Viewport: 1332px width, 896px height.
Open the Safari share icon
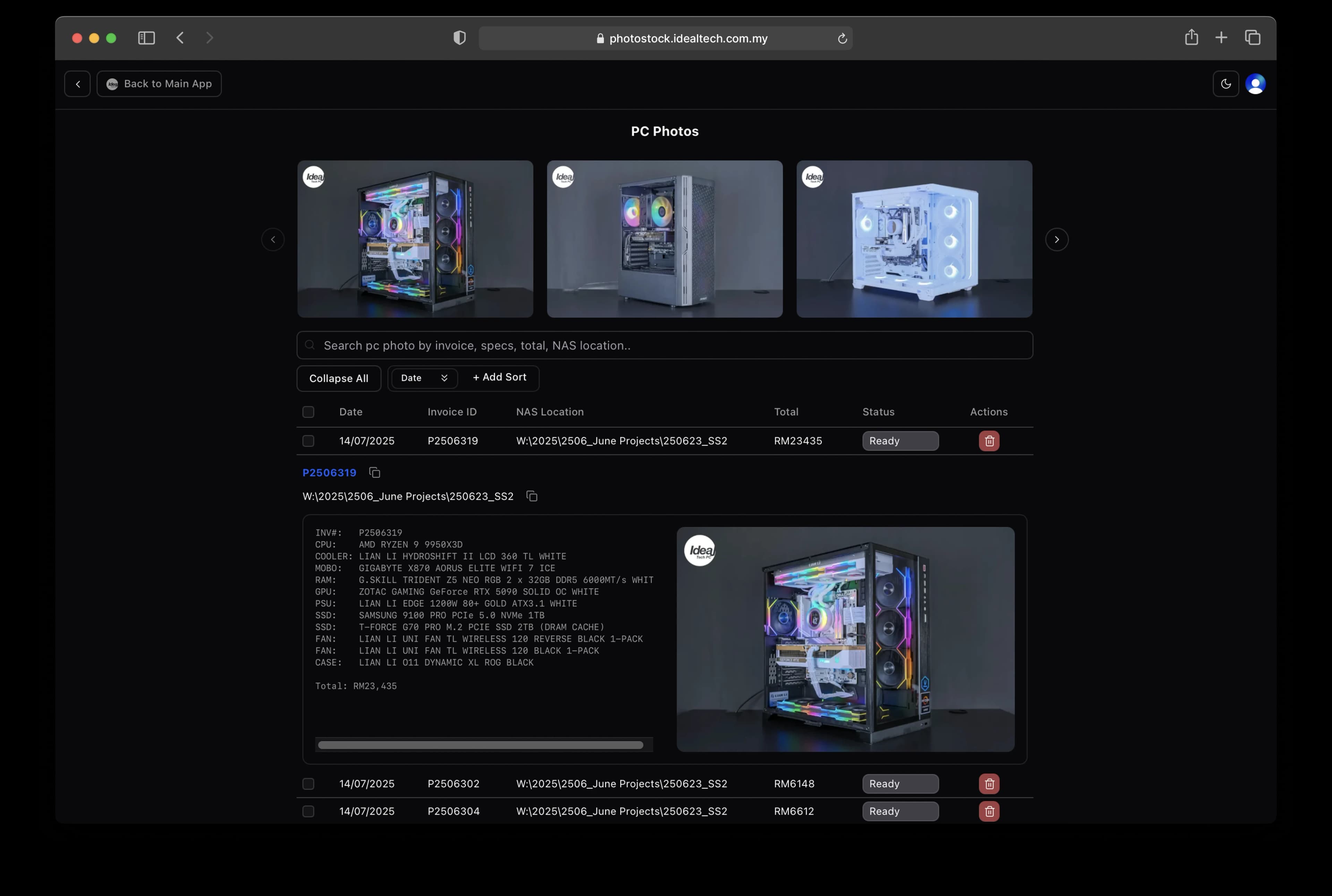[x=1192, y=37]
